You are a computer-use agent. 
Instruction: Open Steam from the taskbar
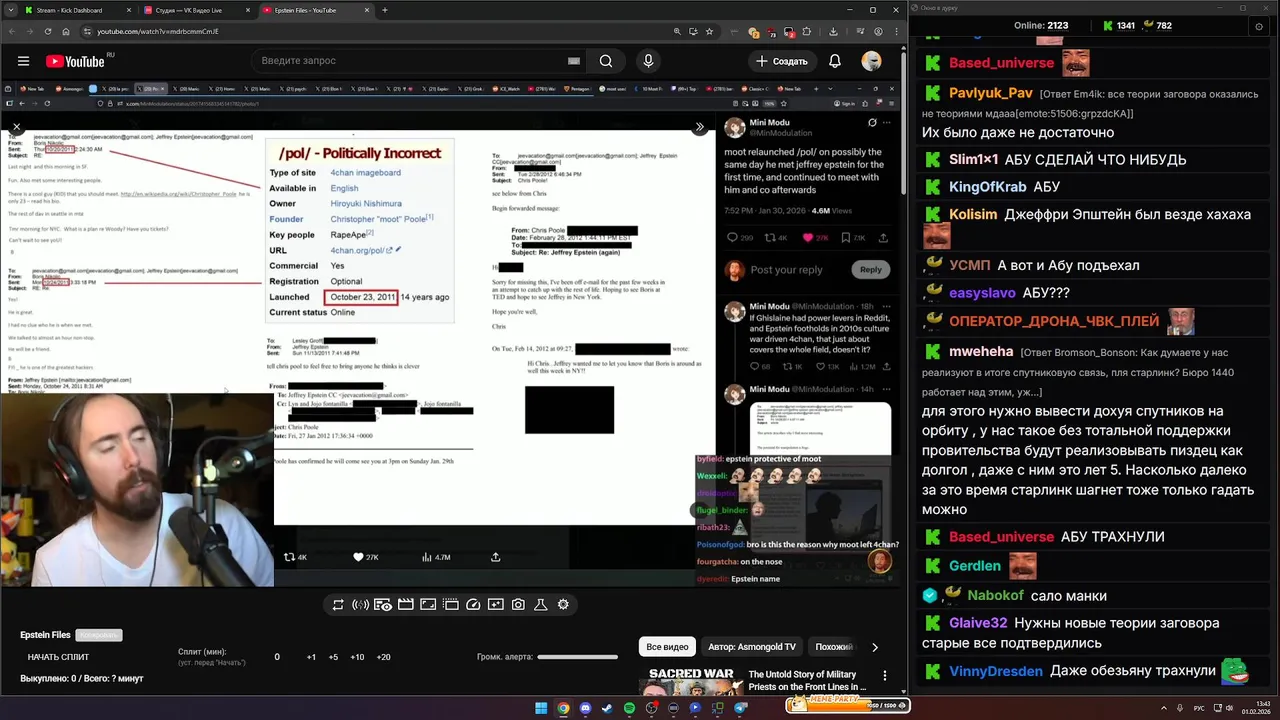(x=607, y=708)
